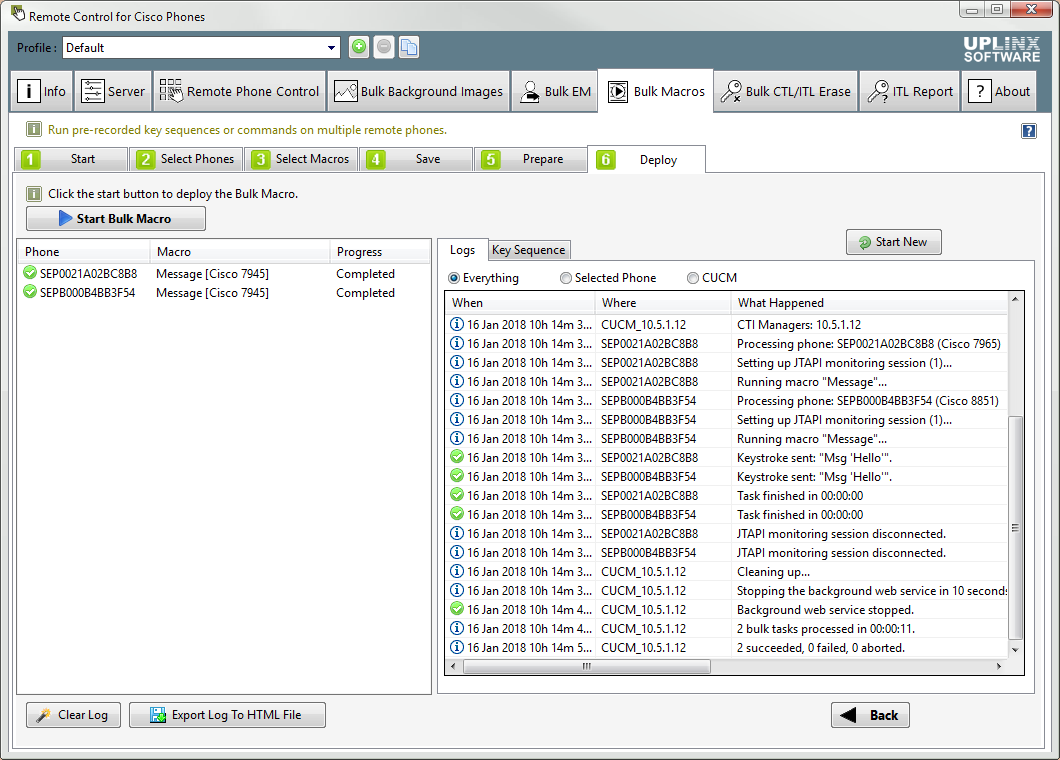
Task: Open the Profile dropdown
Action: tap(331, 47)
